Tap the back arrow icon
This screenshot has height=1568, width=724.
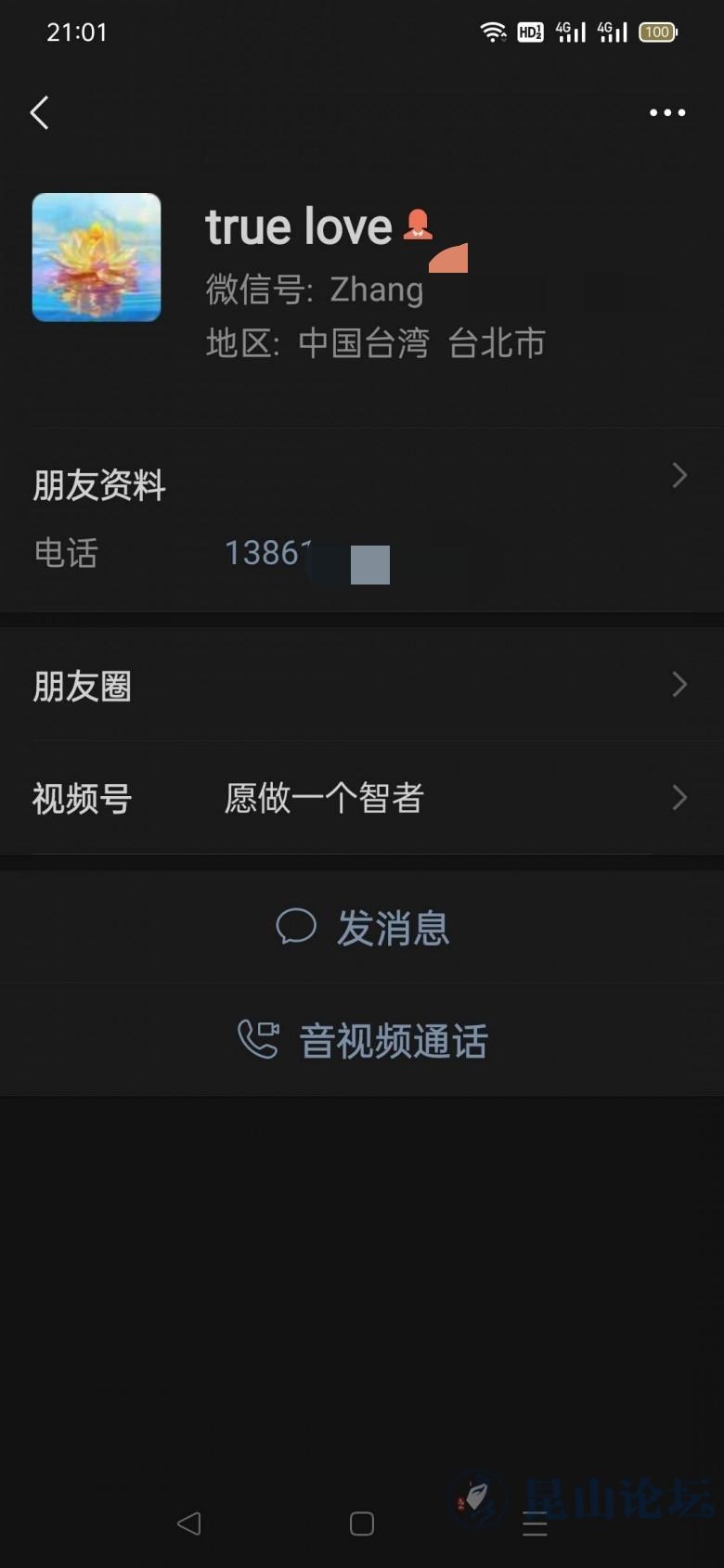coord(39,112)
